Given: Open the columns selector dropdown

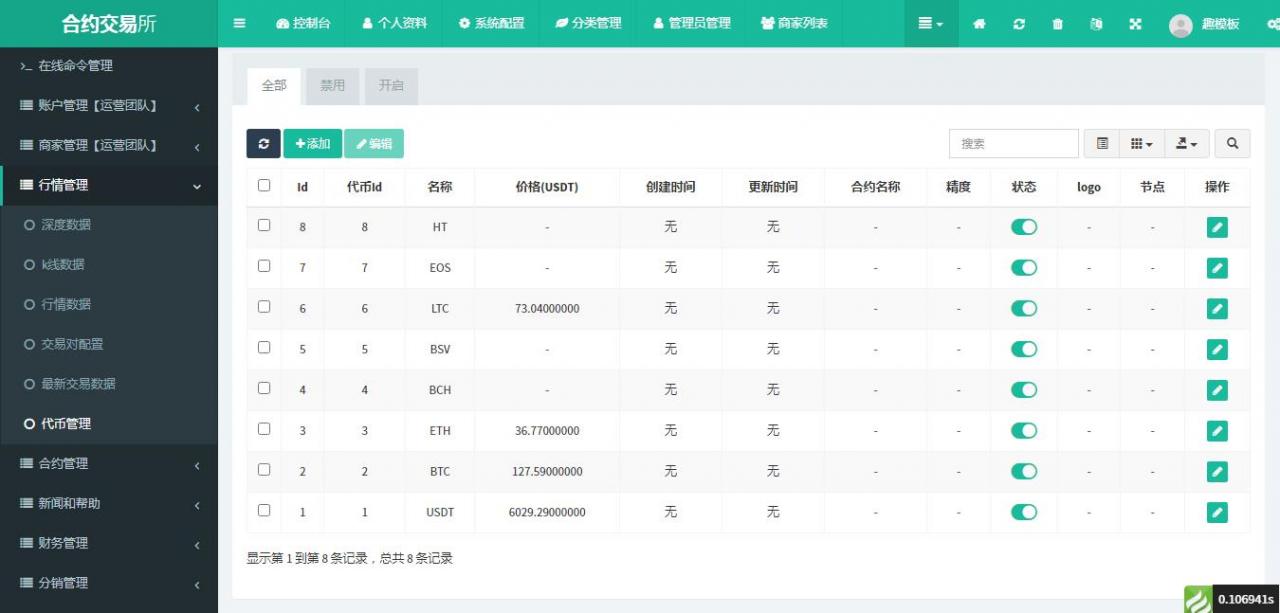Looking at the screenshot, I should click(x=1141, y=144).
